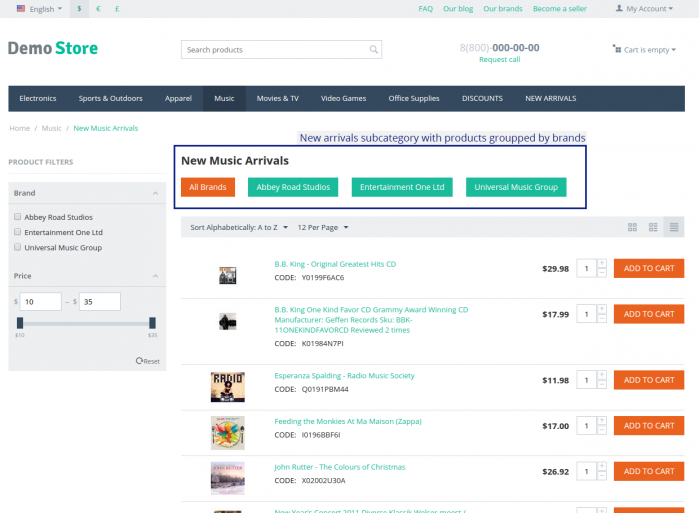Go to Home breadcrumb

click(x=20, y=128)
